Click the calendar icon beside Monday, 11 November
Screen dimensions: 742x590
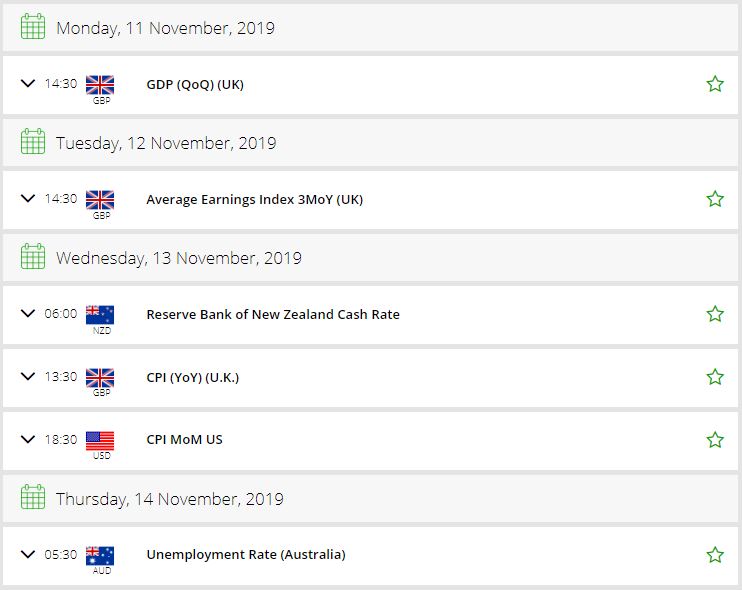click(x=33, y=26)
